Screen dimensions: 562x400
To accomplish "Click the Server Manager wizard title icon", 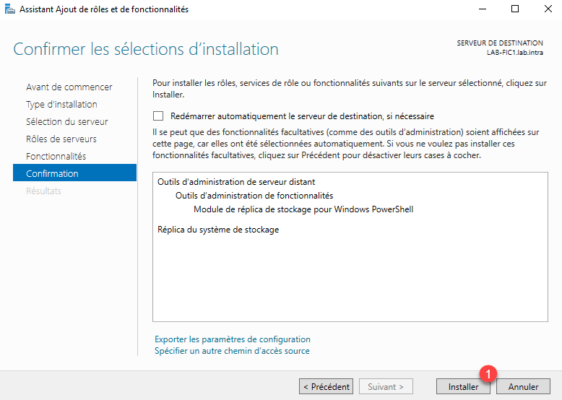I will click(x=10, y=9).
